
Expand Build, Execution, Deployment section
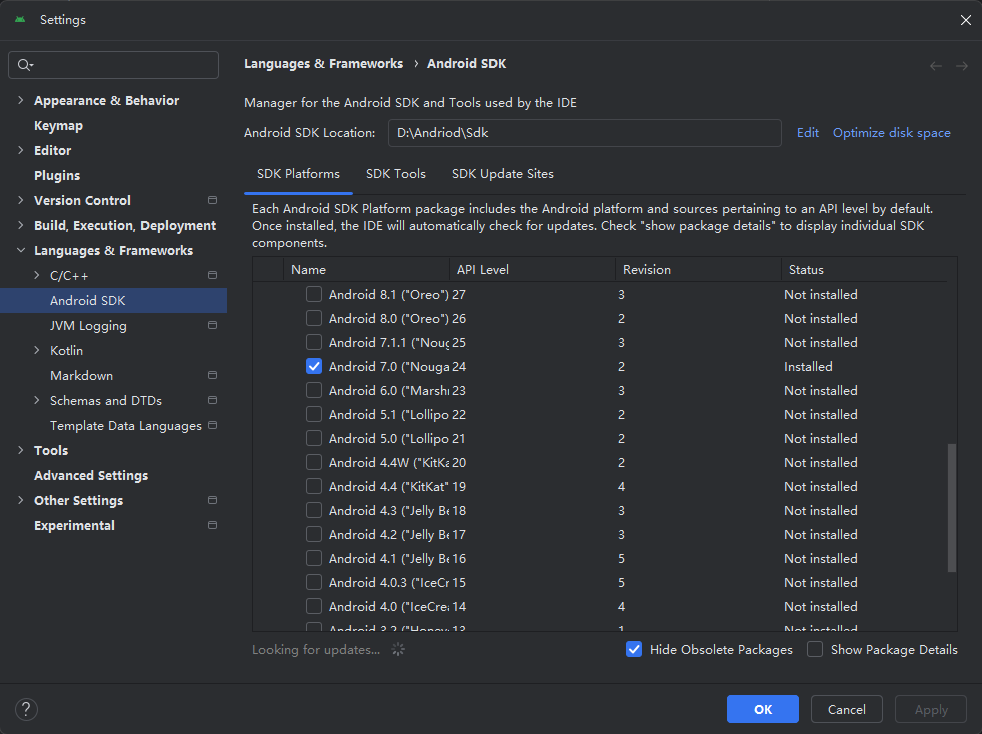tap(21, 225)
